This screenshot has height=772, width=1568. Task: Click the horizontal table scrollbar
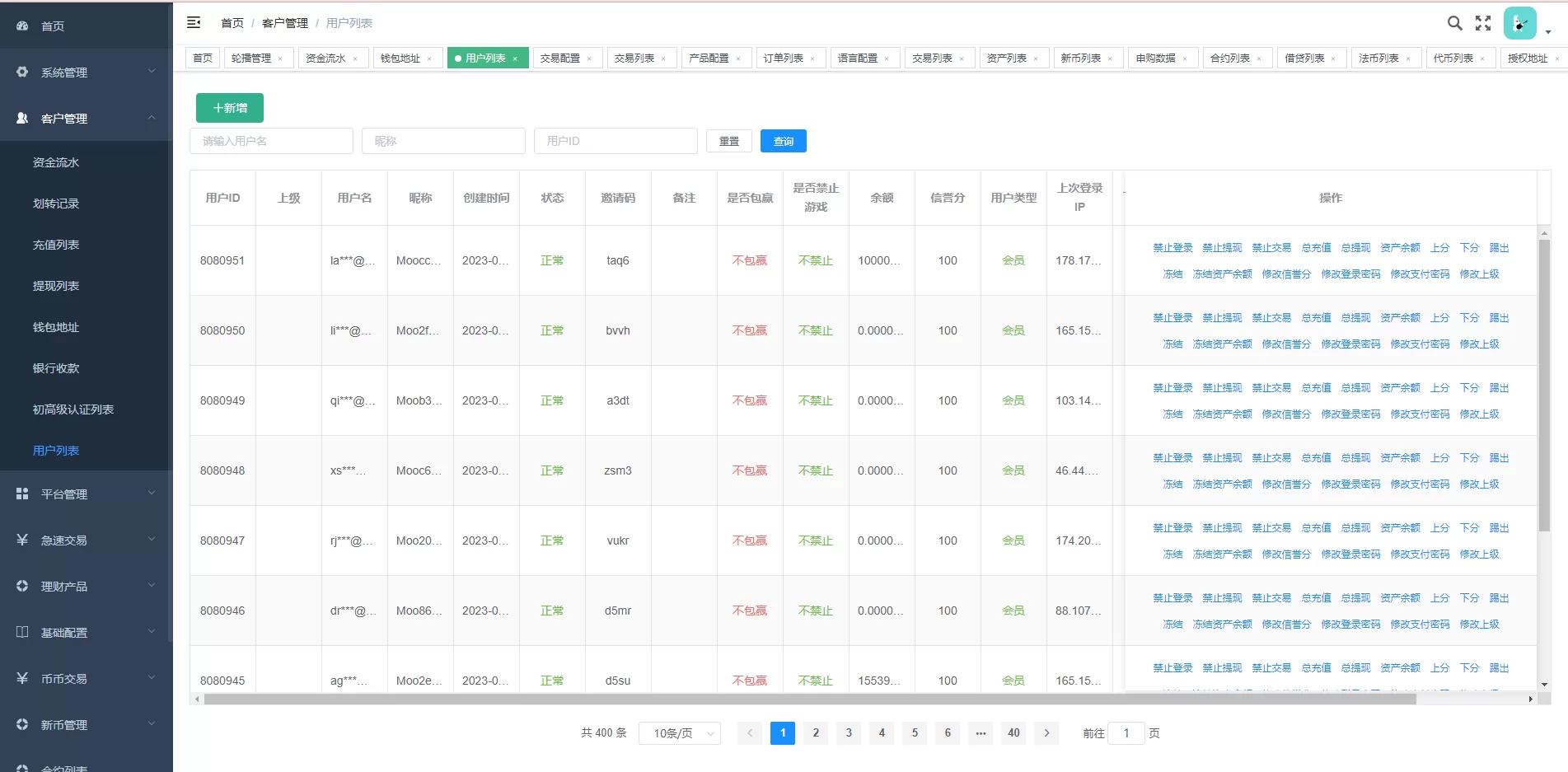[809, 699]
